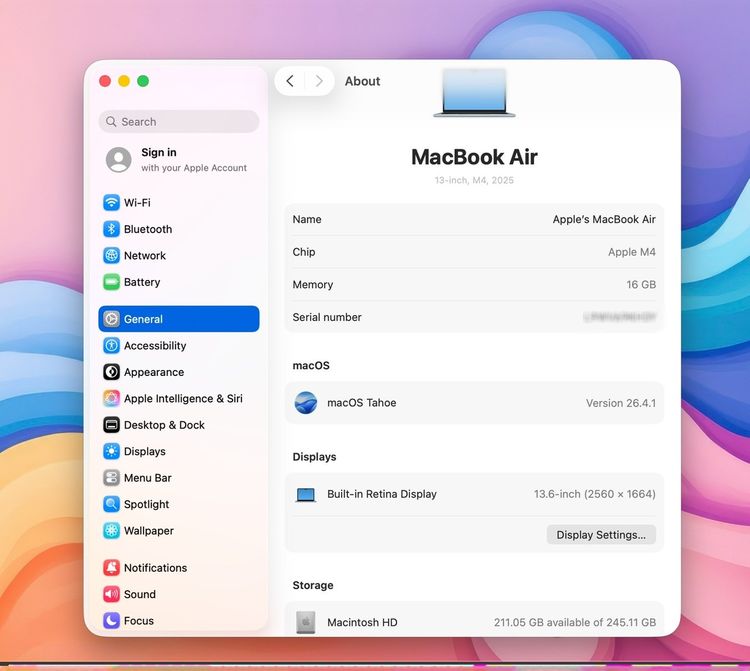Click the Macintosh HD label
750x671 pixels.
pos(362,622)
